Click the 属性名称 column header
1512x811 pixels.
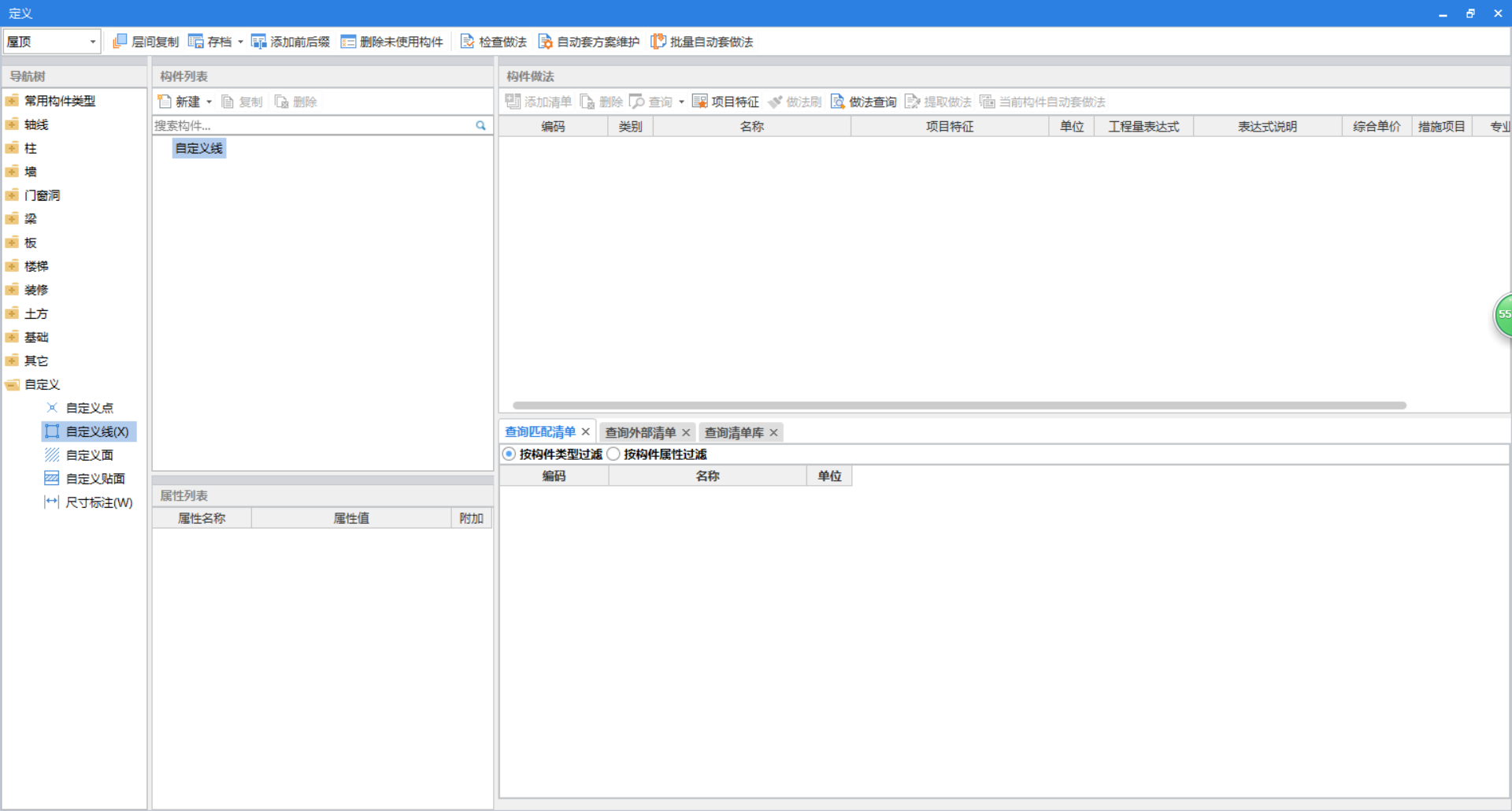[x=202, y=518]
